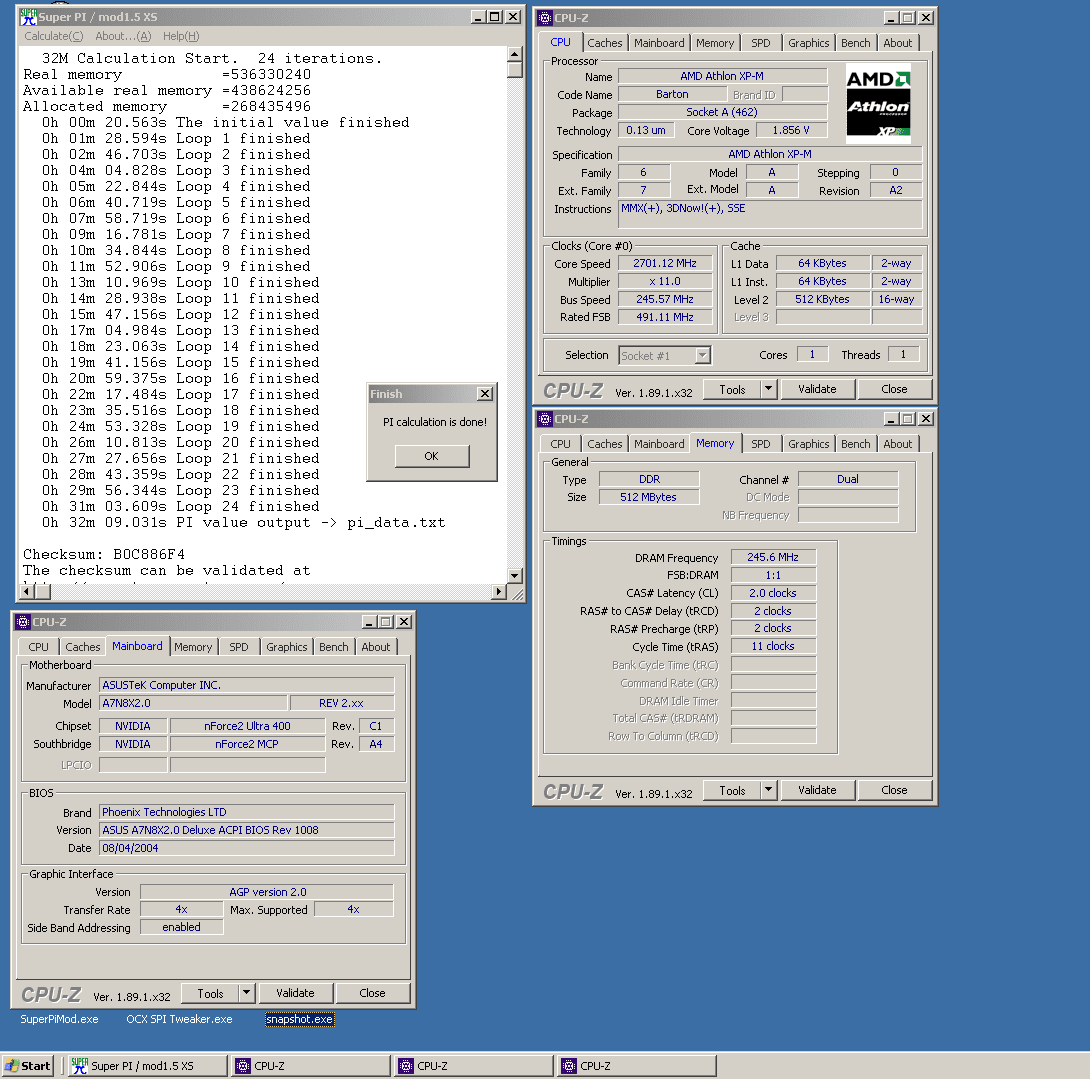Viewport: 1090px width, 1079px height.
Task: Open the Help menu in Super PI
Action: (181, 36)
